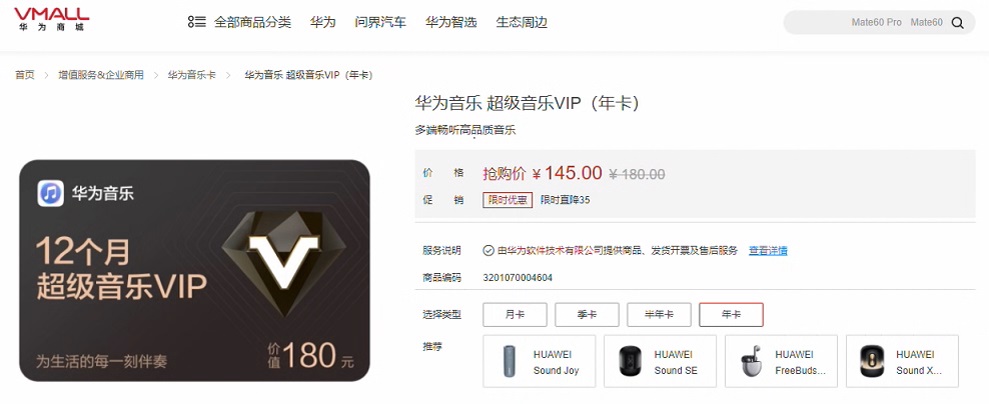Image resolution: width=989 pixels, height=404 pixels.
Task: Click the service verification checkmark icon
Action: pos(488,250)
